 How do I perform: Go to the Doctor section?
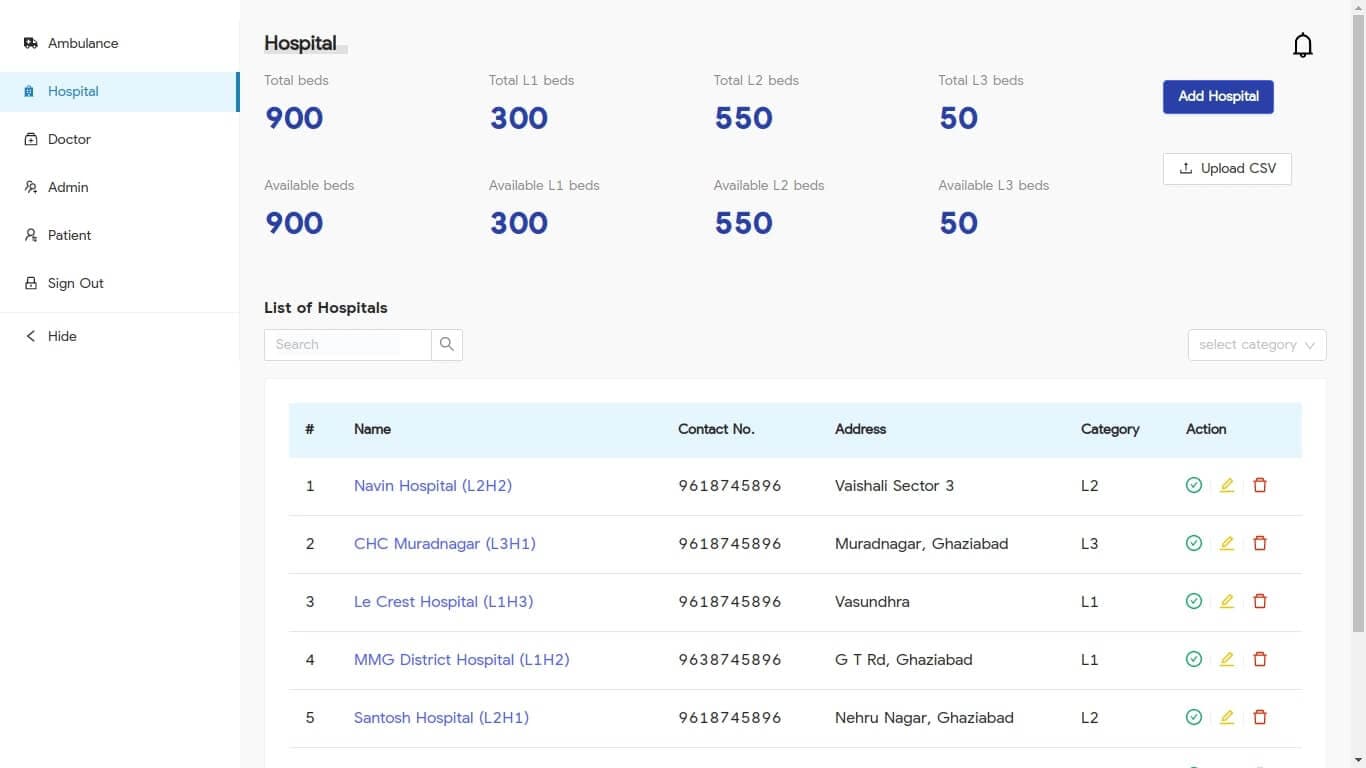[x=119, y=139]
